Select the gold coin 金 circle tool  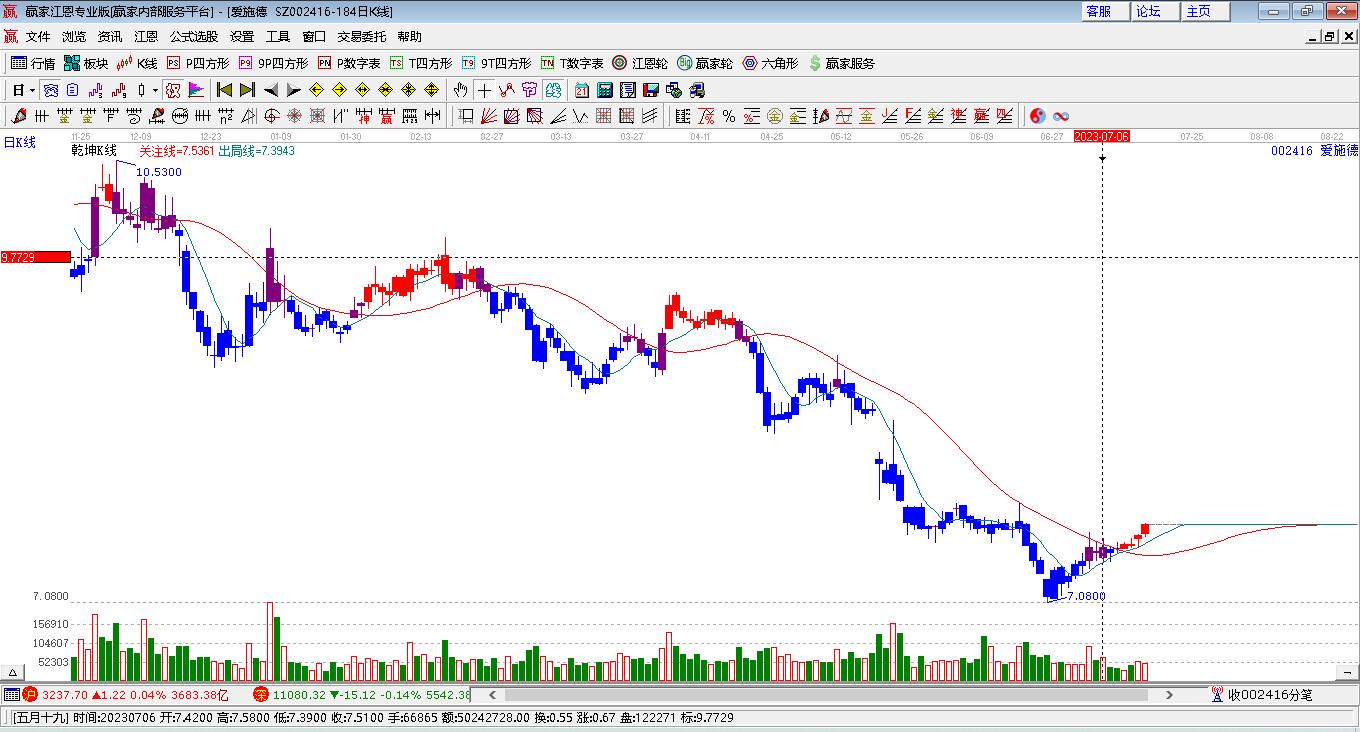(x=775, y=116)
